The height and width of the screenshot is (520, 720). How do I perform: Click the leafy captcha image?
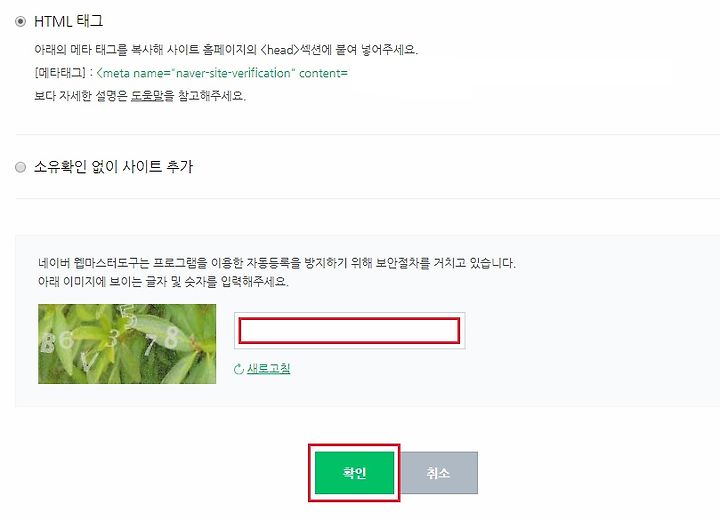(x=127, y=344)
